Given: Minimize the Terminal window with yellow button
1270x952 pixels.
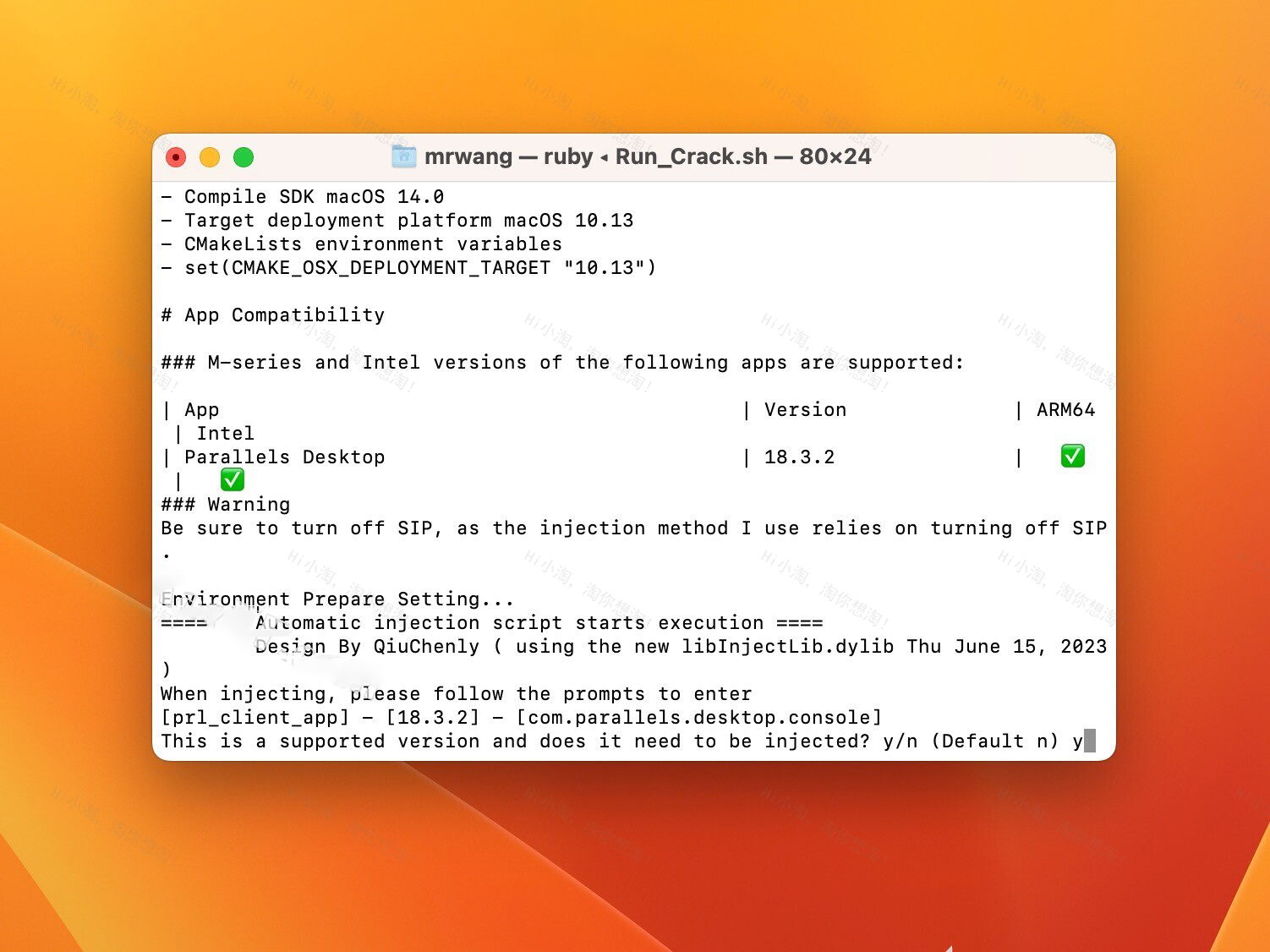Looking at the screenshot, I should (x=210, y=157).
